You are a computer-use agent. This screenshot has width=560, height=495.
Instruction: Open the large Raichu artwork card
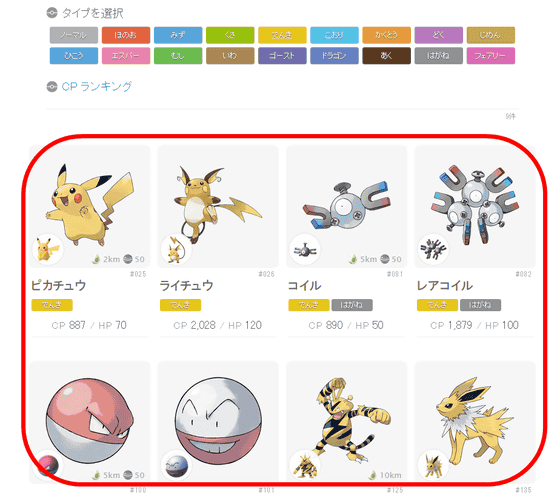click(x=218, y=206)
